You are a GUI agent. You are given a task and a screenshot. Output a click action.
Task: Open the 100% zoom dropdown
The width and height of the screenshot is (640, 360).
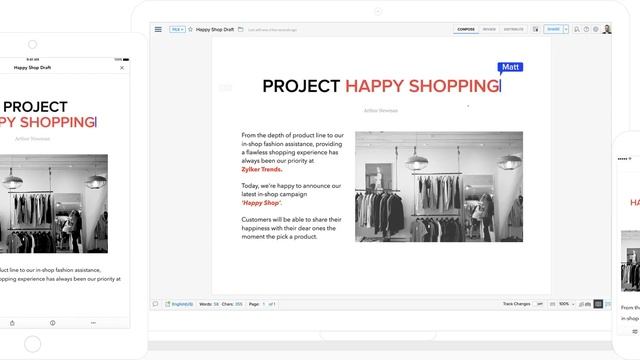pyautogui.click(x=567, y=304)
